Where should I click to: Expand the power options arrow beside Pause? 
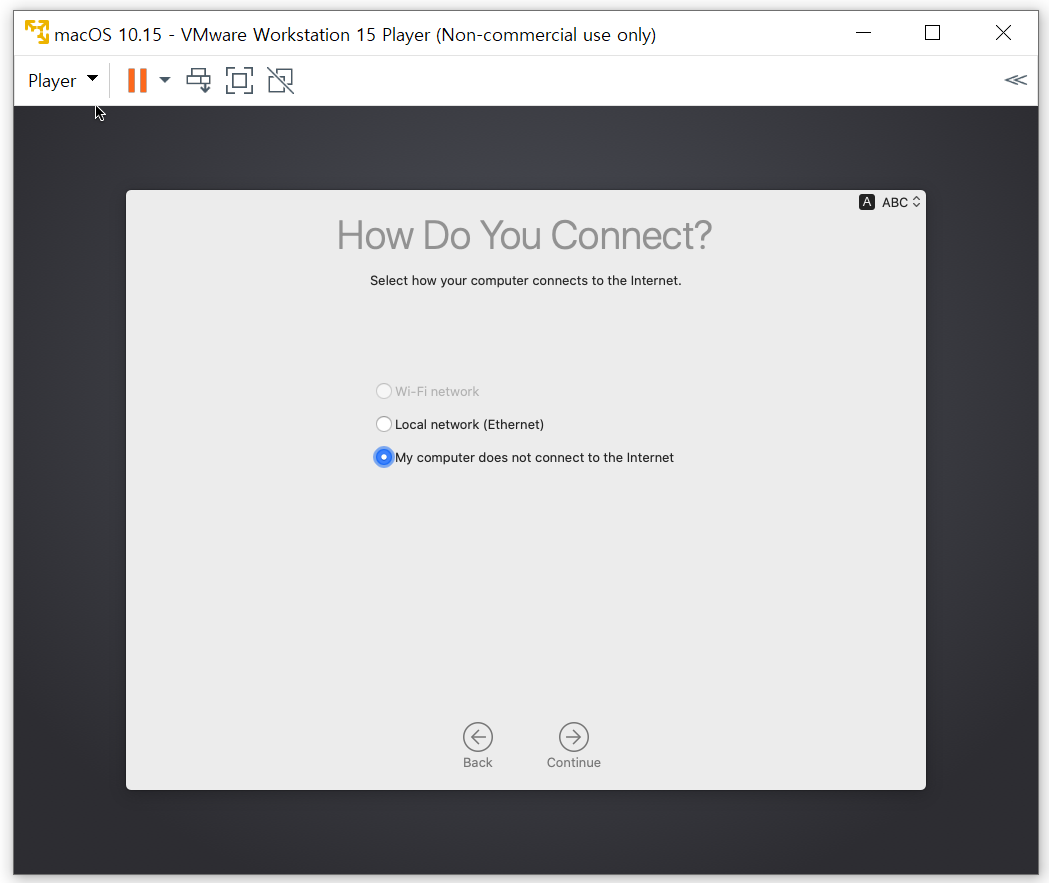pos(165,80)
